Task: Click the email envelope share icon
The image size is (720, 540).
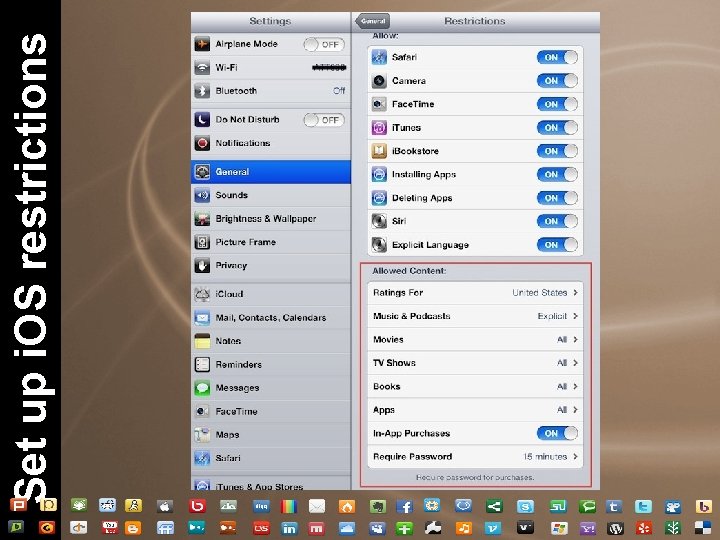Action: tap(317, 506)
